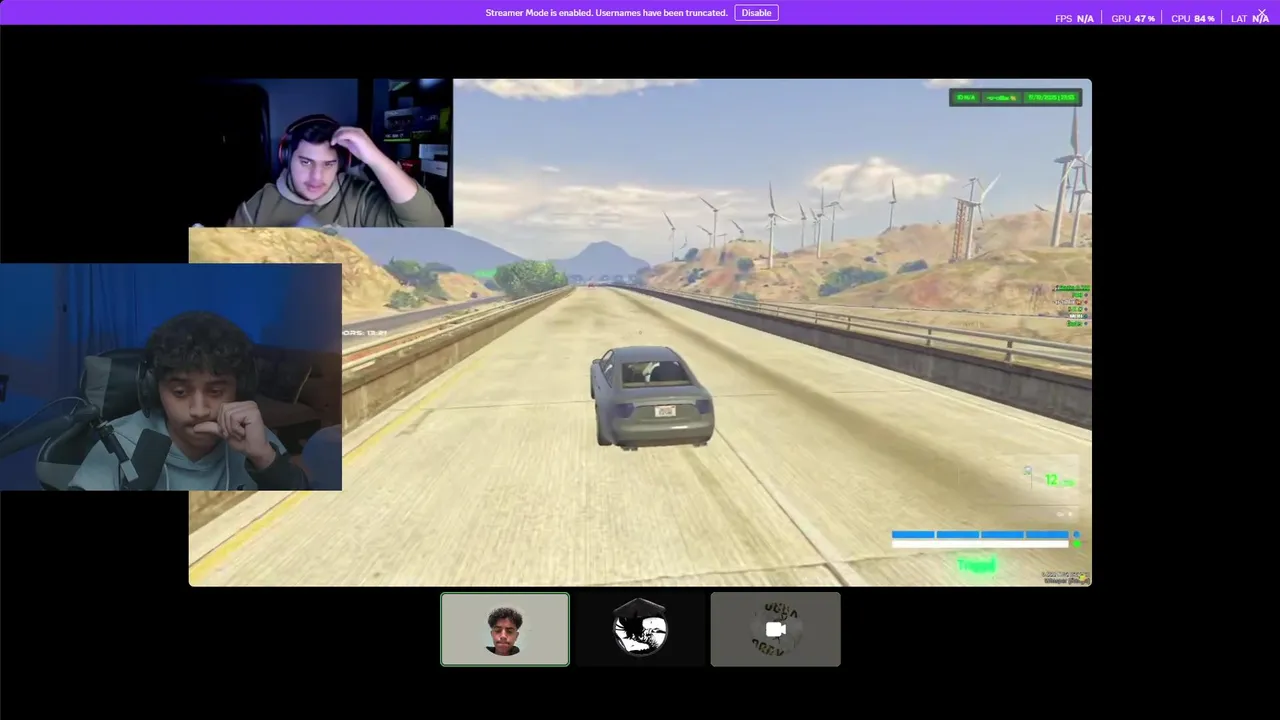
Task: Disable Streamer Mode from the banner
Action: pyautogui.click(x=756, y=13)
